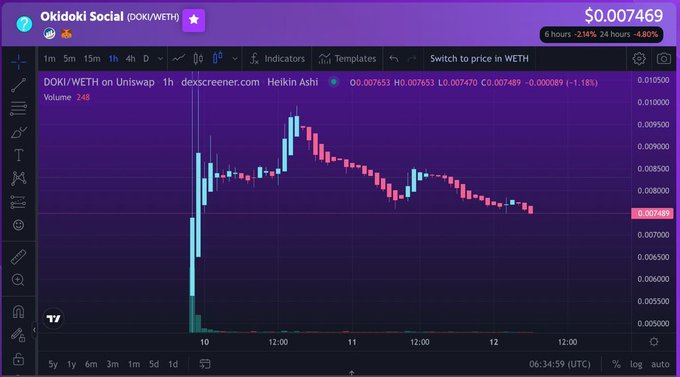The width and height of the screenshot is (680, 377).
Task: Open indicator Templates menu
Action: pyautogui.click(x=347, y=59)
